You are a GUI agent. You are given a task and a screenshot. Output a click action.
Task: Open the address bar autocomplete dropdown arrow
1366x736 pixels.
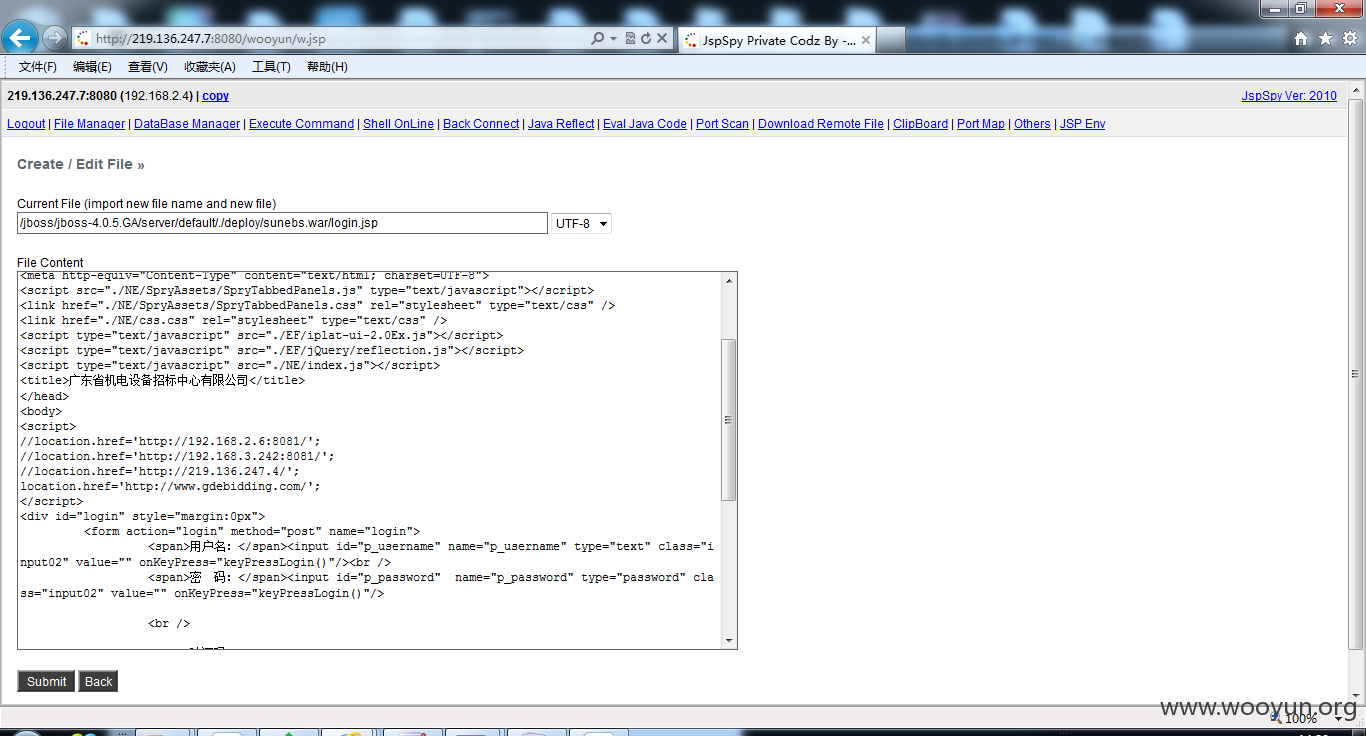pyautogui.click(x=612, y=39)
